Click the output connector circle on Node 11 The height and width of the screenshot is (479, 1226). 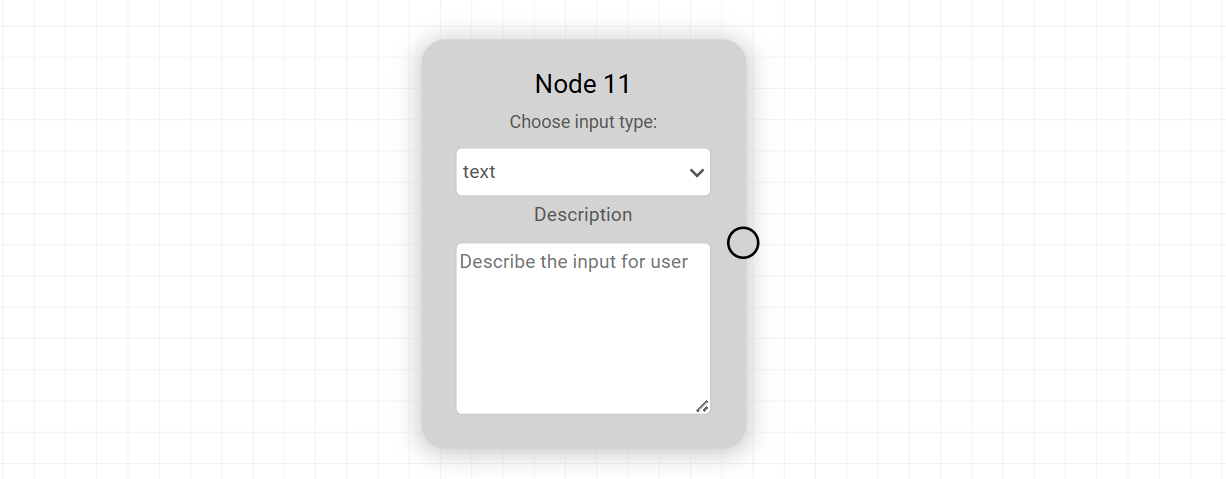tap(743, 243)
